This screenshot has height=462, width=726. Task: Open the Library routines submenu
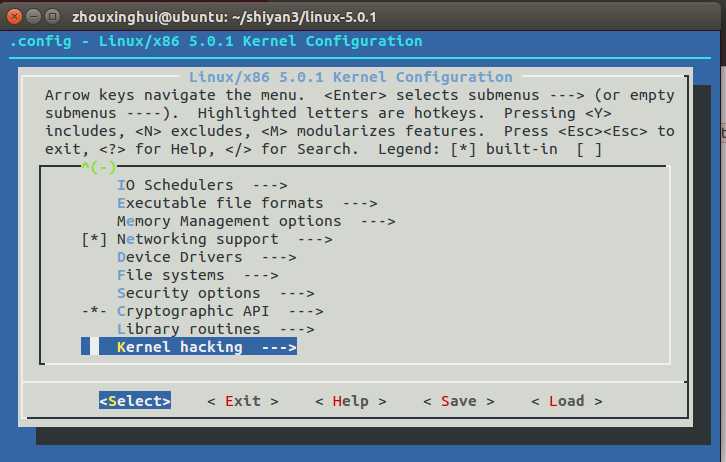[x=215, y=330]
